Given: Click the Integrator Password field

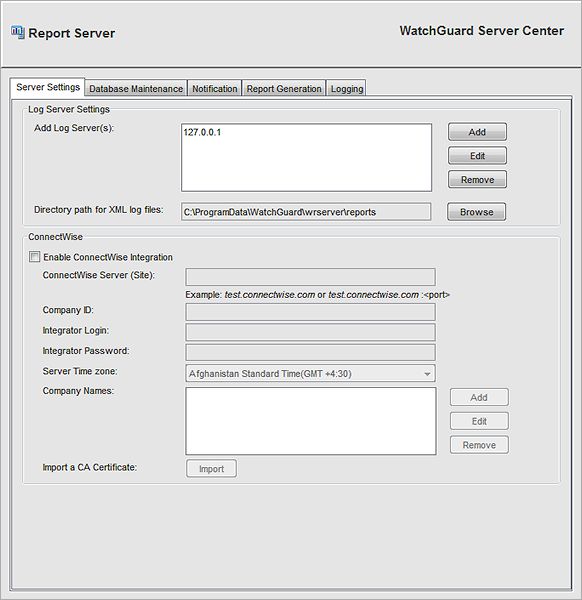Looking at the screenshot, I should (310, 352).
